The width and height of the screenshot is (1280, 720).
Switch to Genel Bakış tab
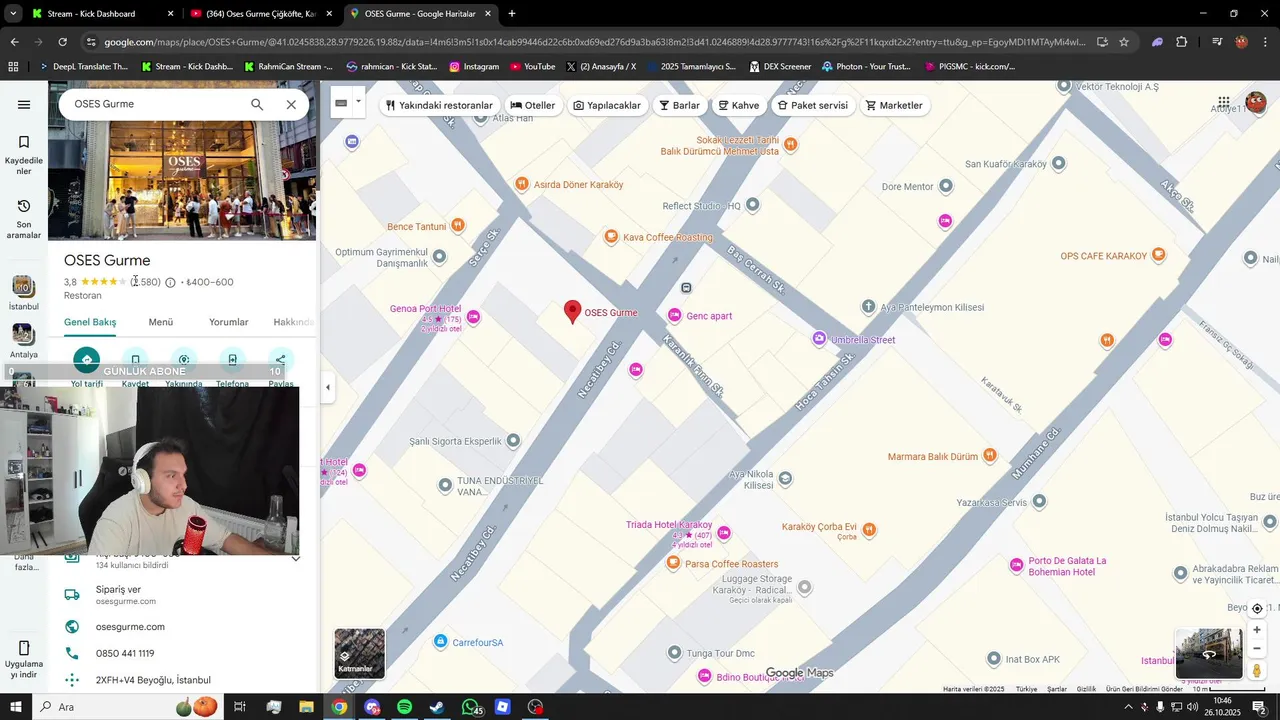[90, 322]
